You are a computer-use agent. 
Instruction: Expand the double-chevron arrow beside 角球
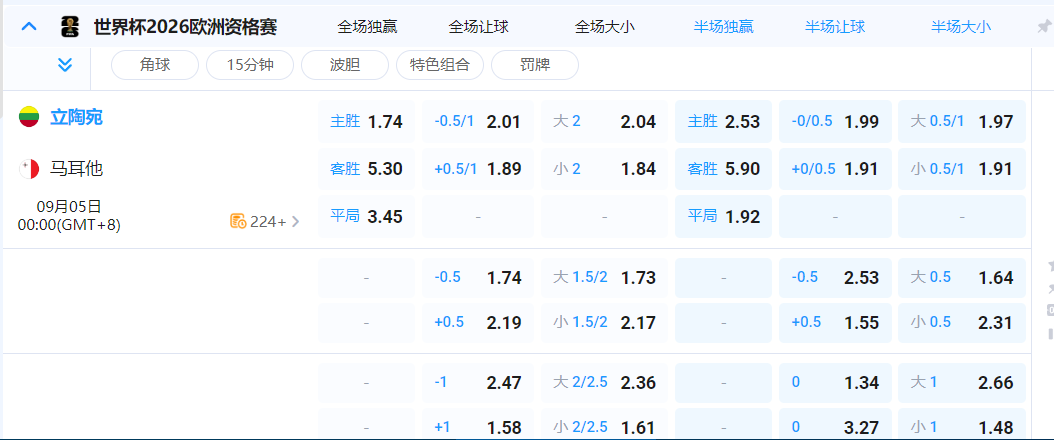click(x=65, y=65)
